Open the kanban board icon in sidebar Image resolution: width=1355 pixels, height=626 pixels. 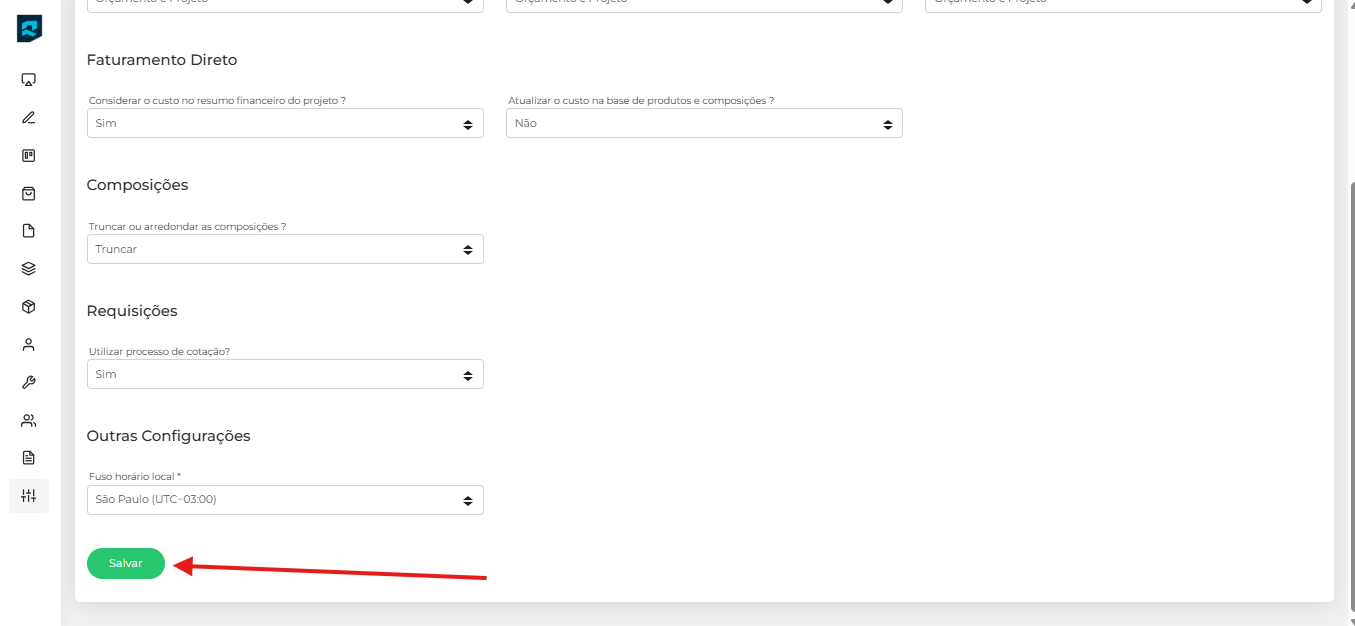[x=29, y=156]
